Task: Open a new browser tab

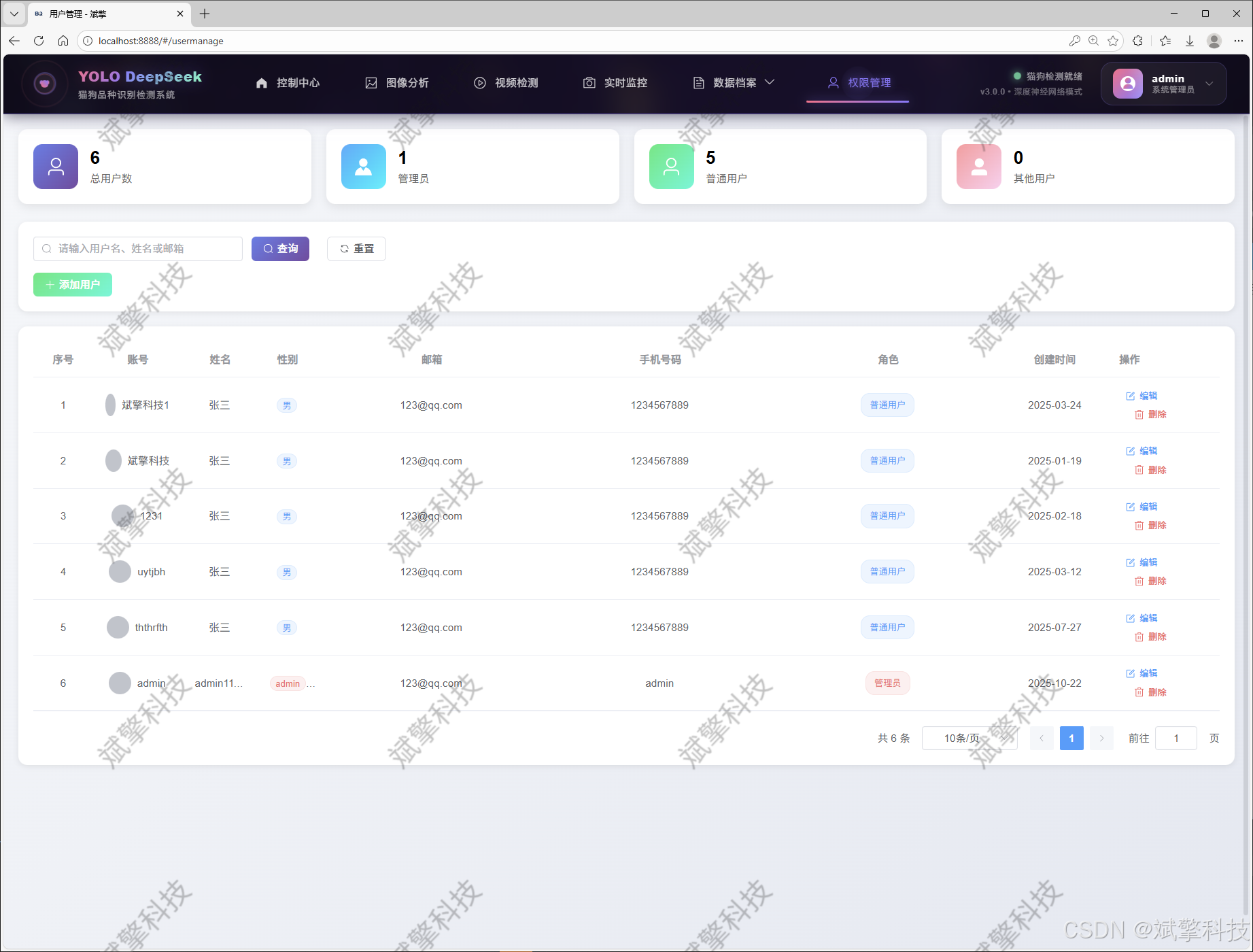Action: [205, 14]
